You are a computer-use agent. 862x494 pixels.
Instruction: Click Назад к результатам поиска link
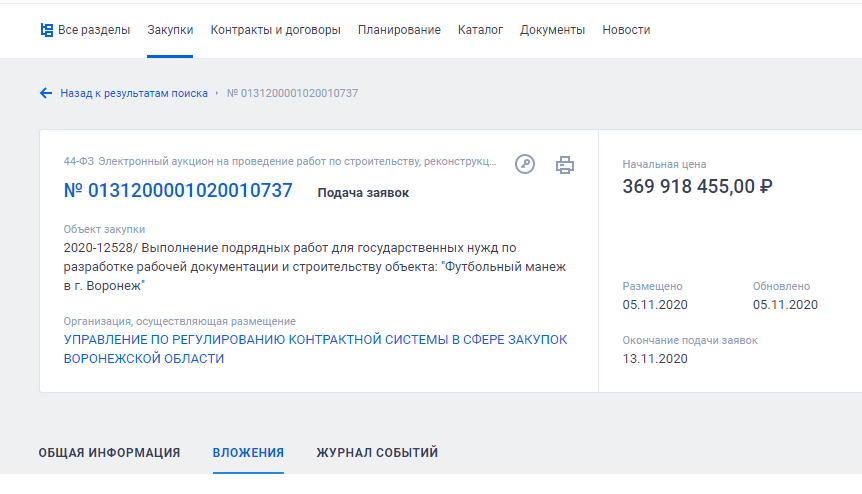pos(134,93)
